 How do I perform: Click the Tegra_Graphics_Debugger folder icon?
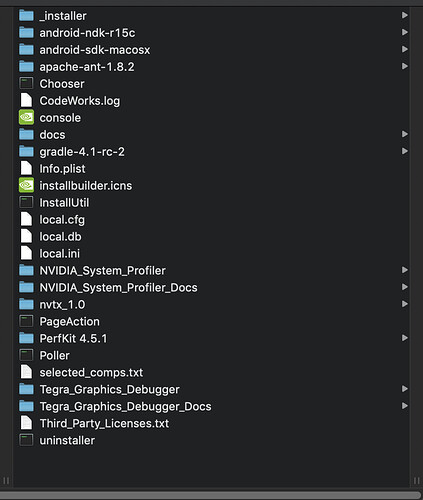click(x=26, y=389)
